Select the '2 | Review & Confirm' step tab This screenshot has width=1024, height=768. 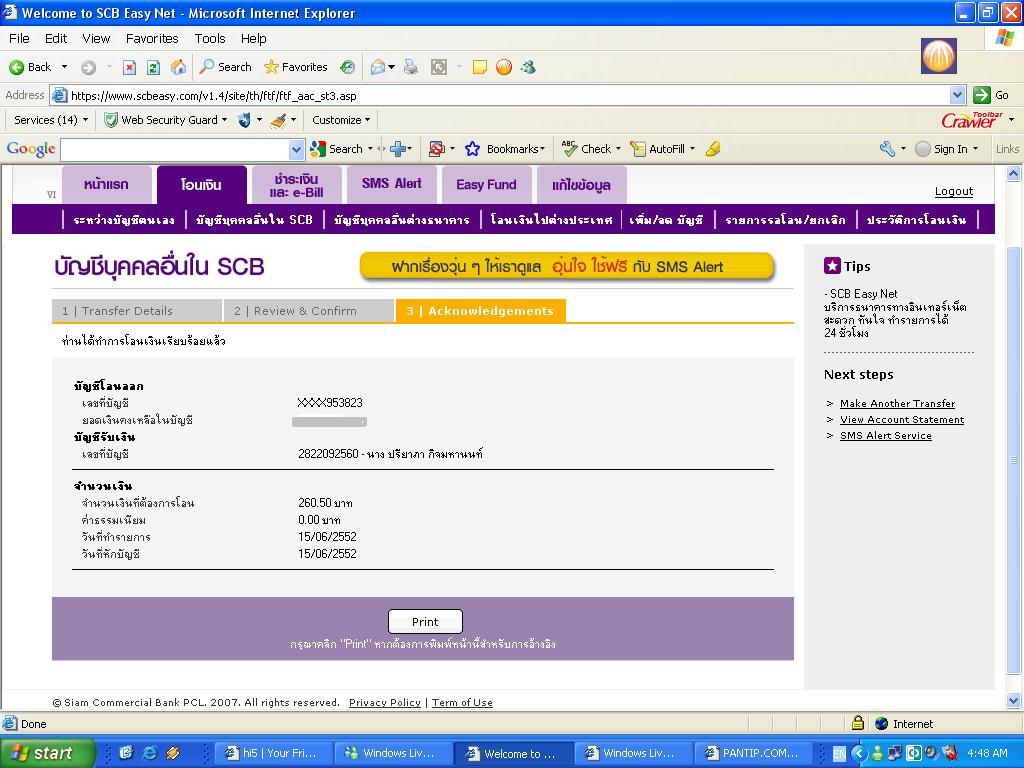[309, 311]
